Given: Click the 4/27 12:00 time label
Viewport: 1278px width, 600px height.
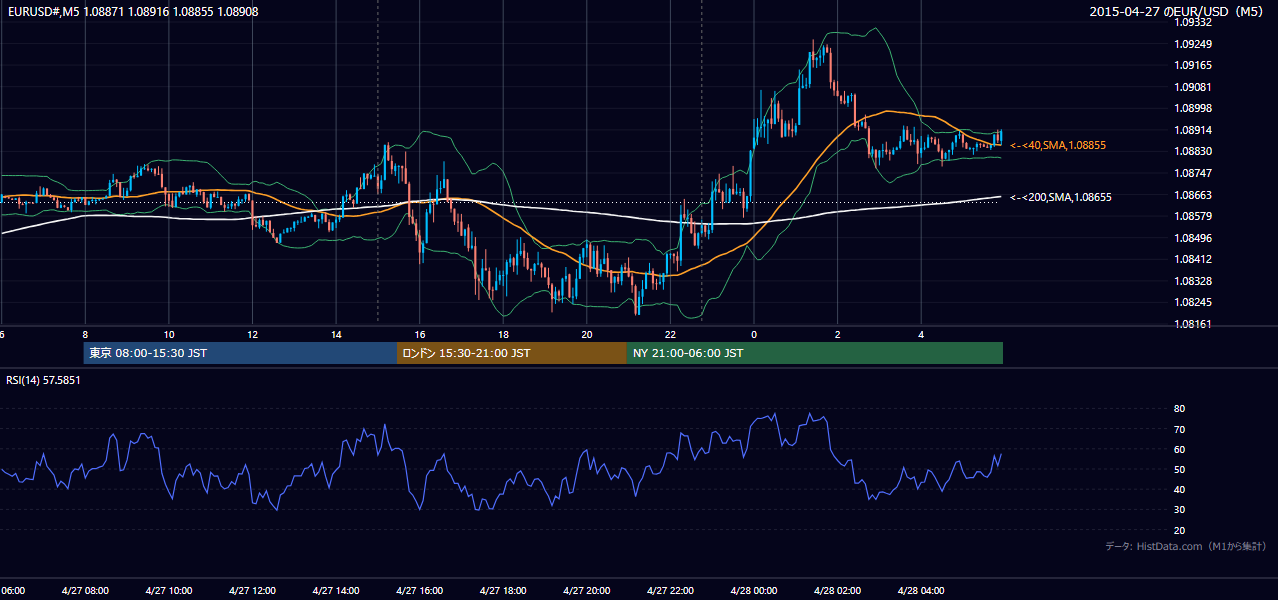Looking at the screenshot, I should point(252,591).
